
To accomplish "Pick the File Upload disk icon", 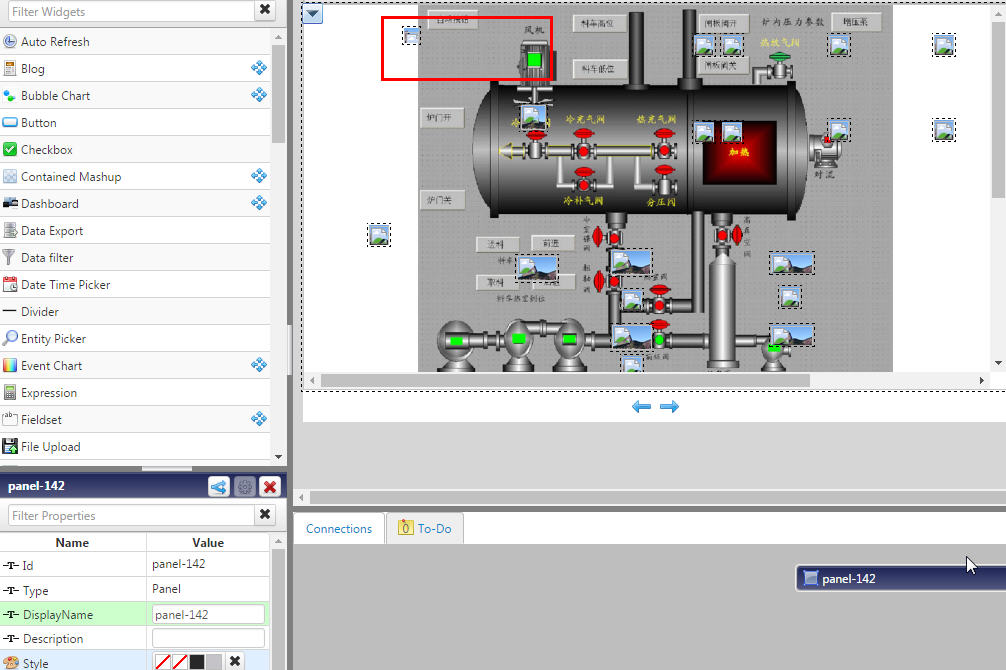I will click(x=10, y=446).
